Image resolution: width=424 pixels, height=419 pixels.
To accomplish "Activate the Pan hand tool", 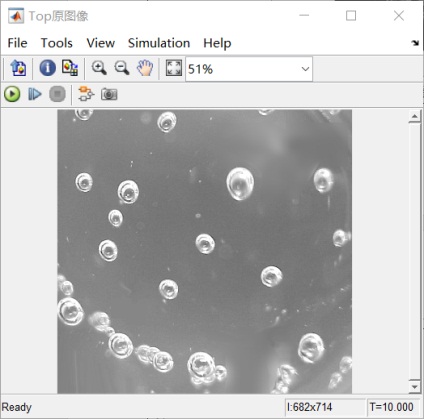I will pyautogui.click(x=145, y=68).
